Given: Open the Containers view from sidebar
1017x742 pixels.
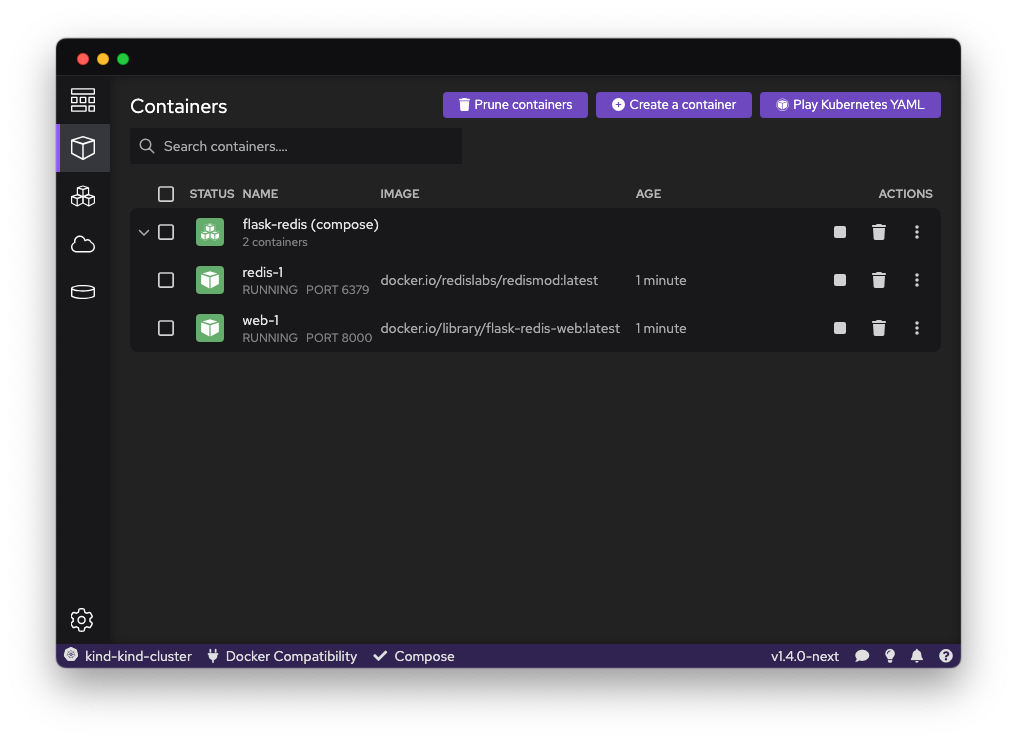Looking at the screenshot, I should [83, 147].
